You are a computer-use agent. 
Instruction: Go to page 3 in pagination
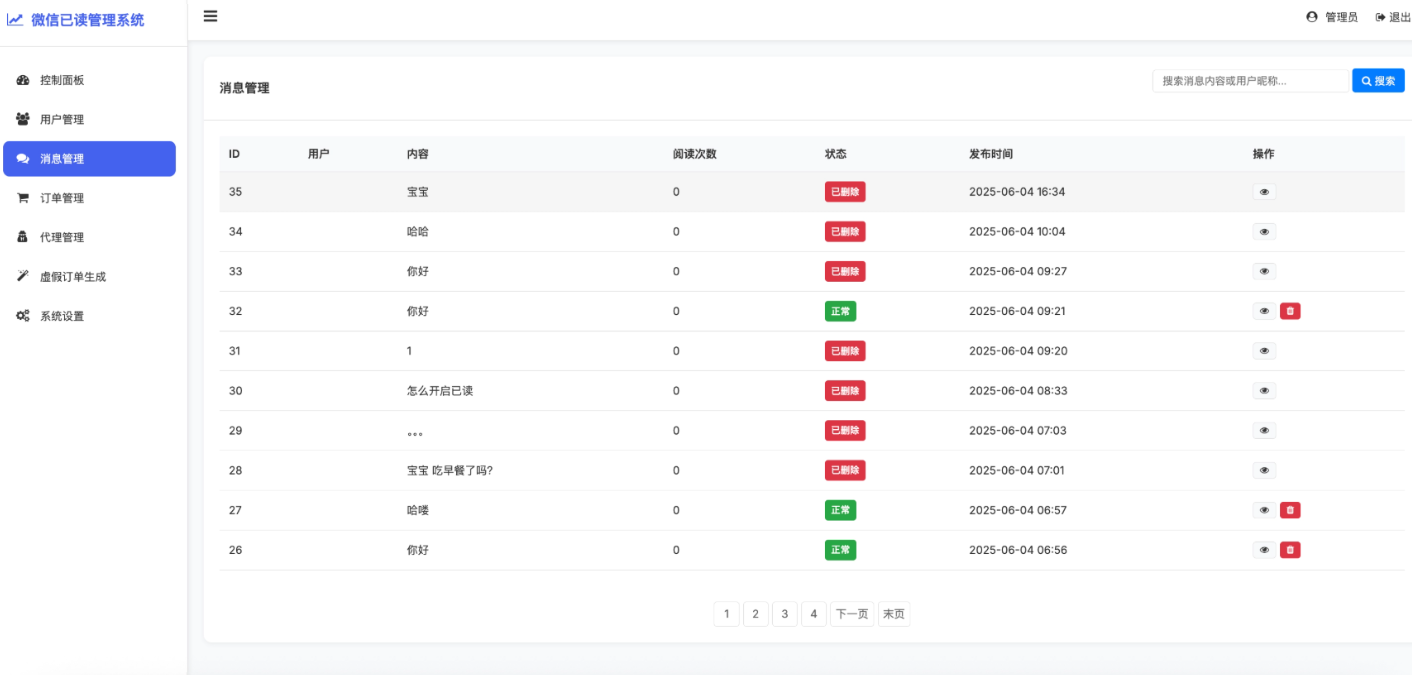784,613
